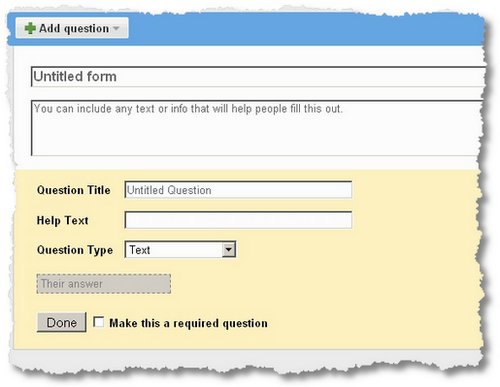
Task: Click into the Untitled form title field
Action: (x=258, y=77)
